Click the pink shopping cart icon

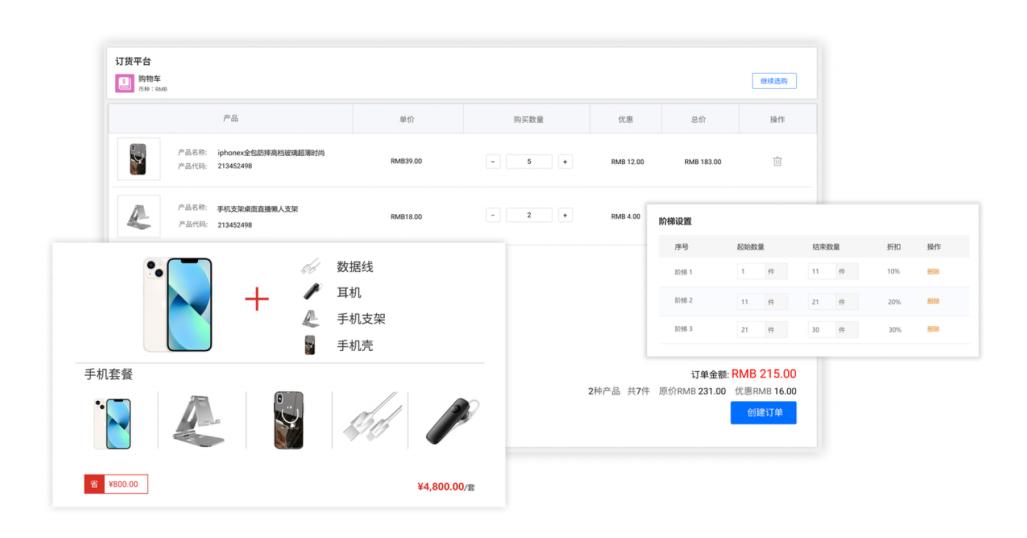pos(124,83)
